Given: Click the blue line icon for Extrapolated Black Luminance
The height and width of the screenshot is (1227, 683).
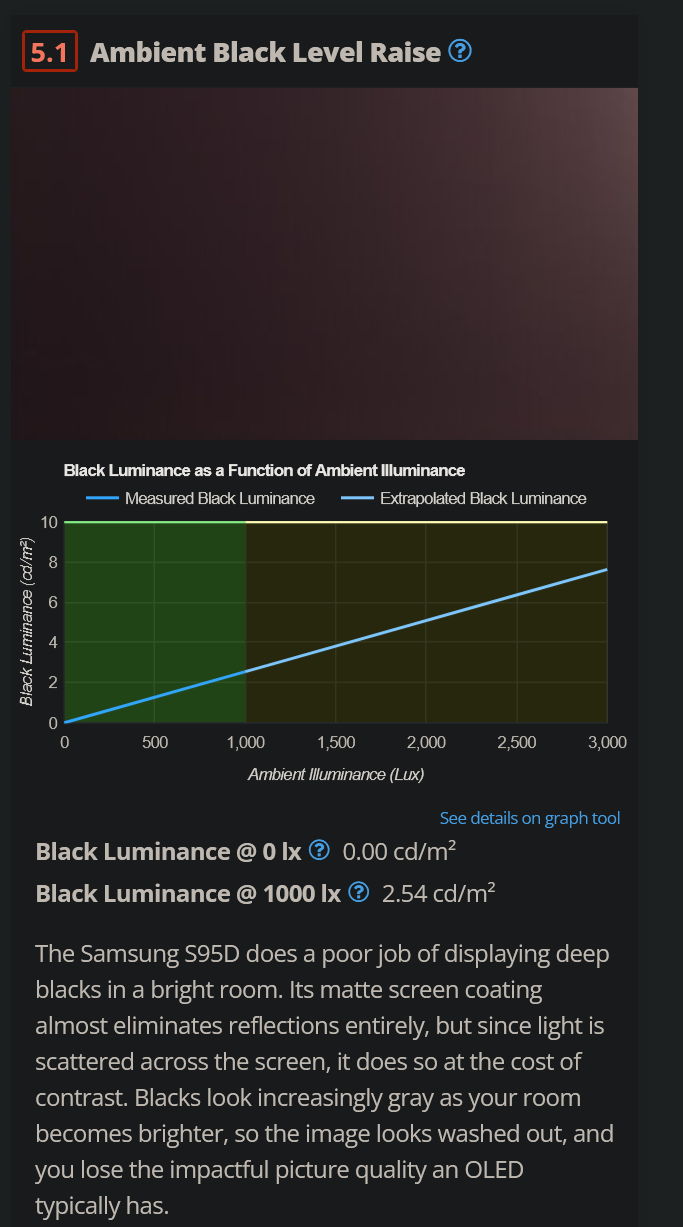Looking at the screenshot, I should click(358, 497).
